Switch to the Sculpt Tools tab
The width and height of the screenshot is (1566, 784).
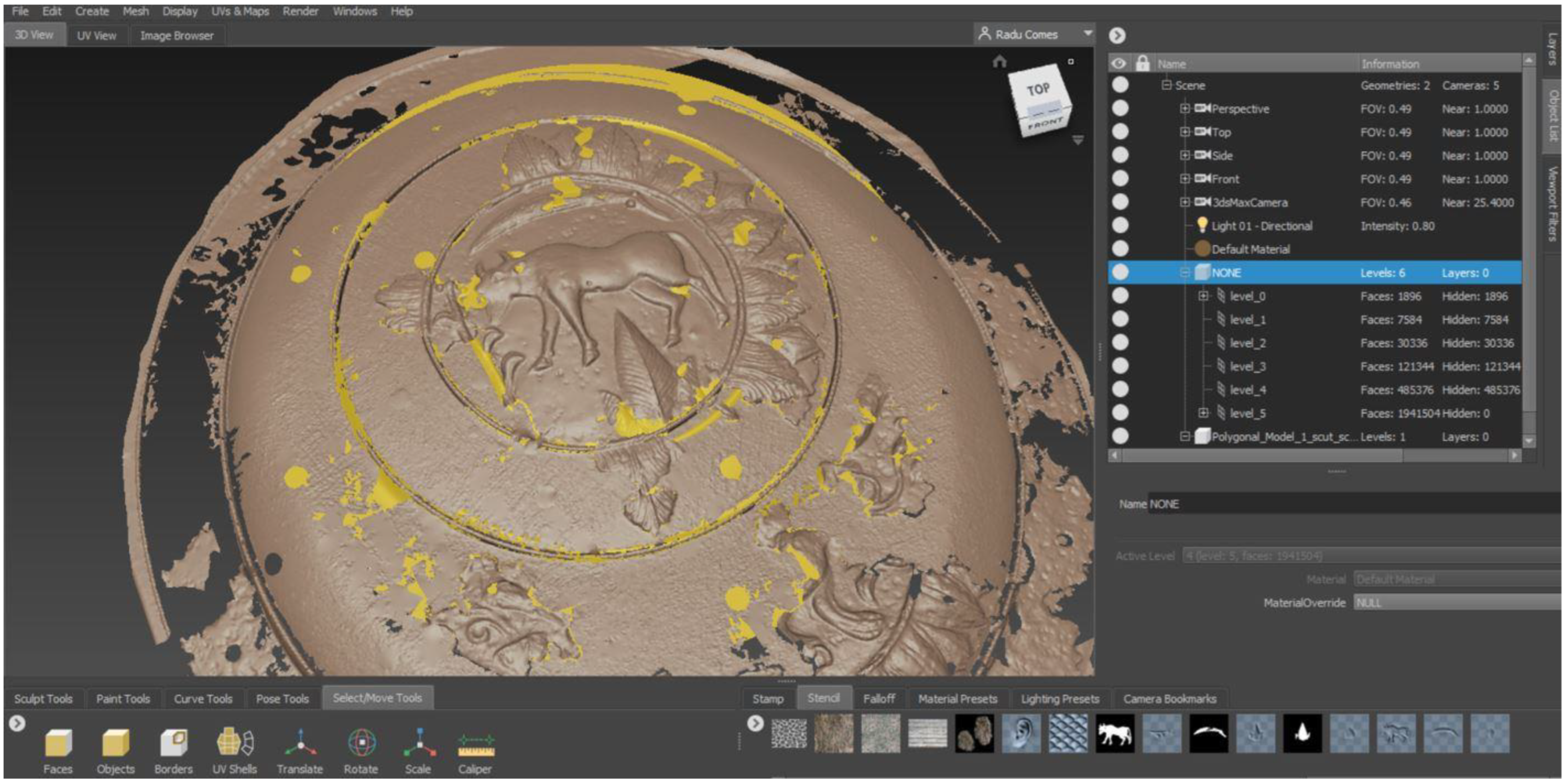[43, 699]
